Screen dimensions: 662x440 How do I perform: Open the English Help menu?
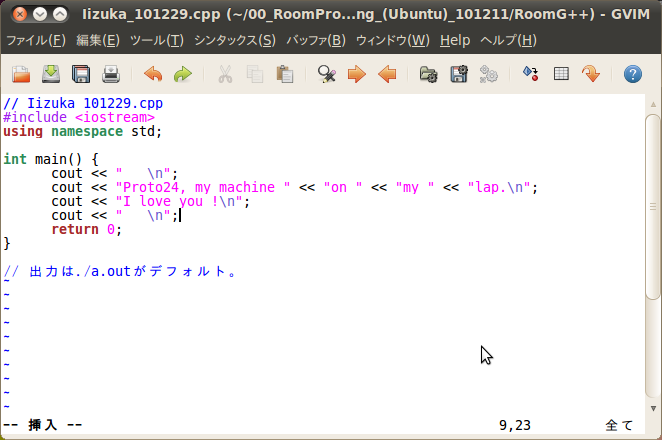[x=455, y=41]
